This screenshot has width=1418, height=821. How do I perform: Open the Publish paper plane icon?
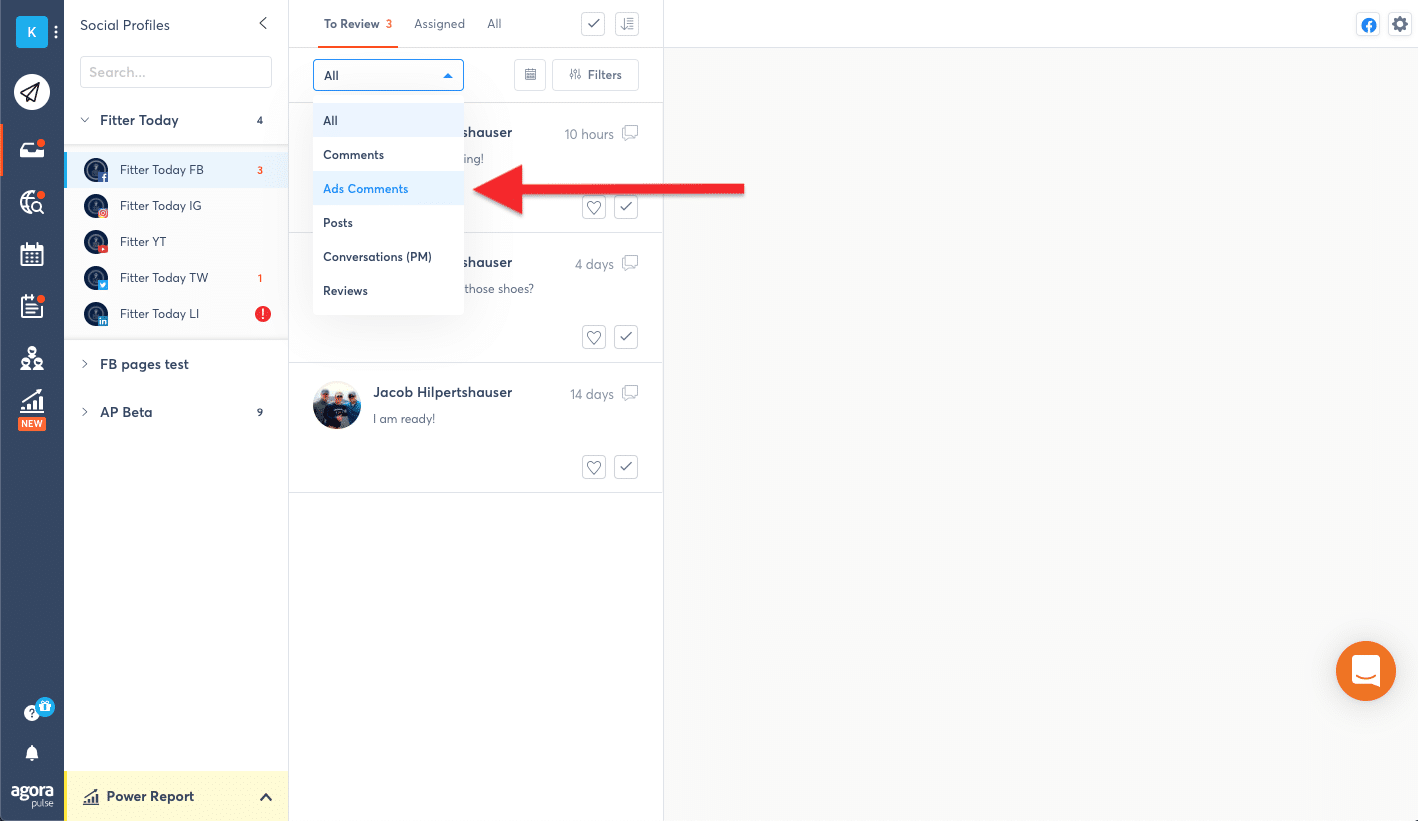(x=32, y=92)
